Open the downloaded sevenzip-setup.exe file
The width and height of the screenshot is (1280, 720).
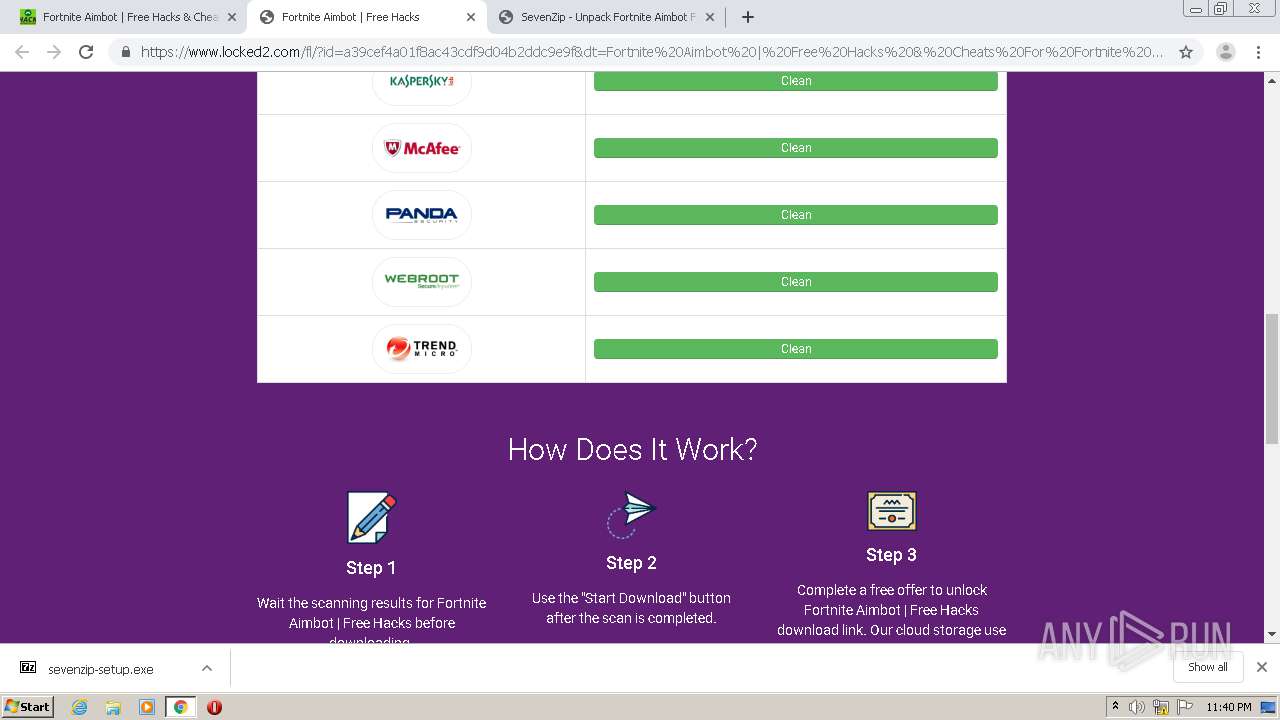pos(100,669)
